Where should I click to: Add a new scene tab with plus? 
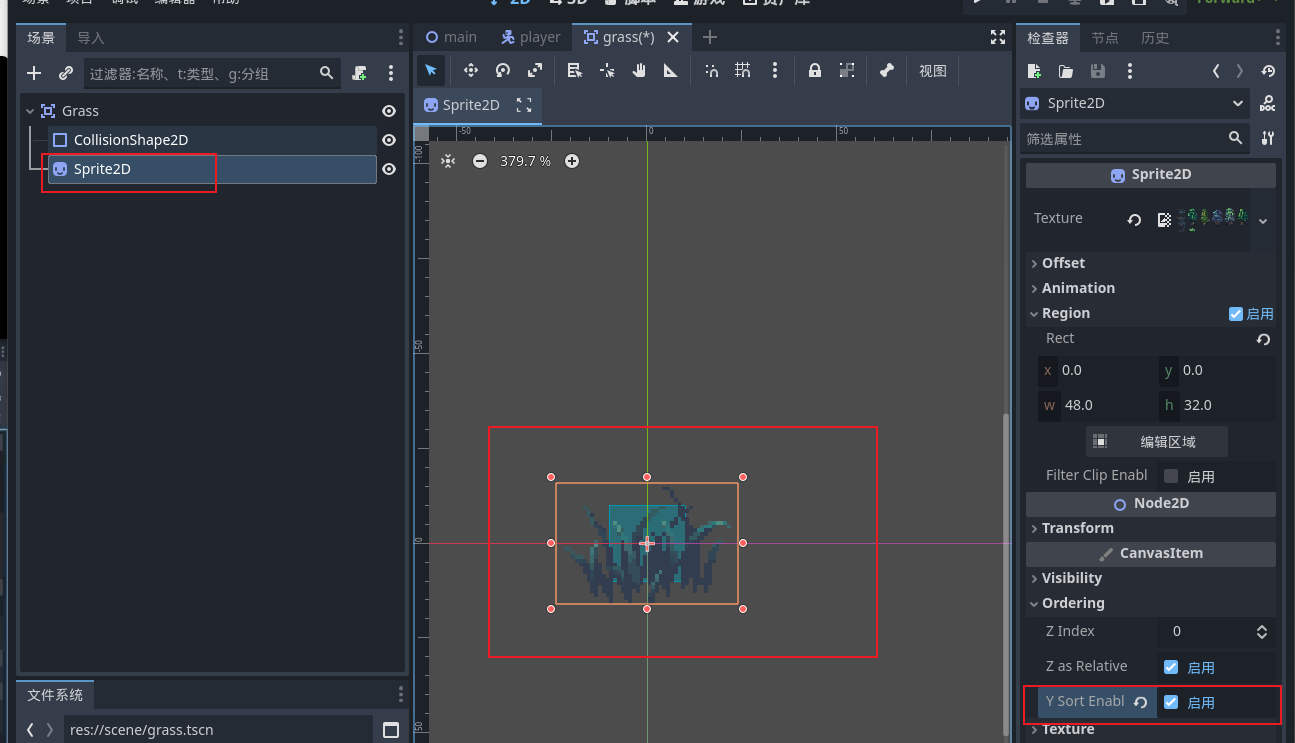click(x=710, y=37)
